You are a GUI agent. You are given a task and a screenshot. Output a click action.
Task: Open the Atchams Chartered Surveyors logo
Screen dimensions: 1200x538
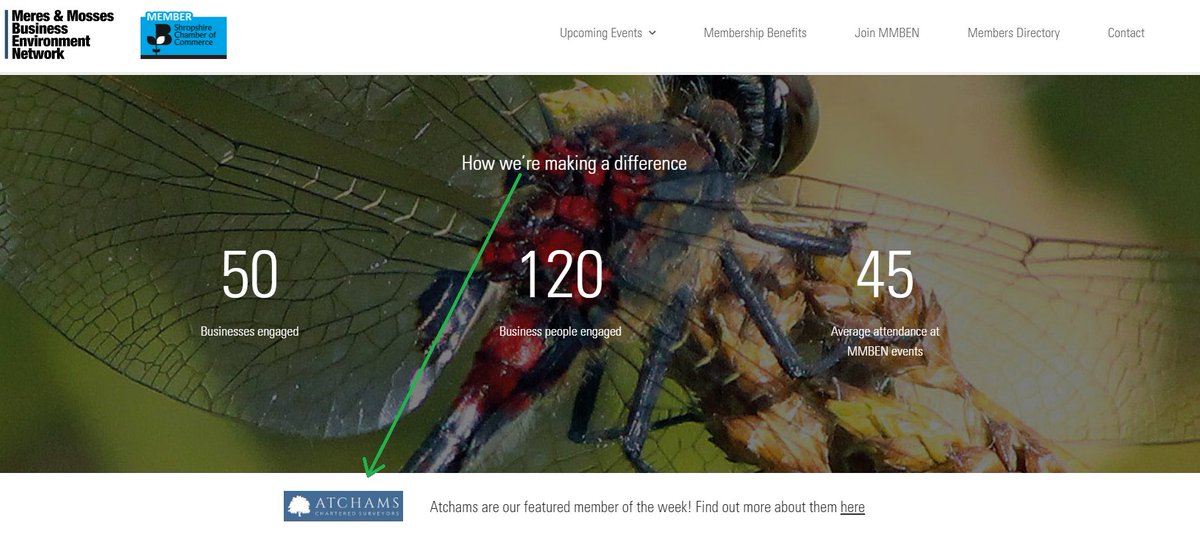point(343,506)
